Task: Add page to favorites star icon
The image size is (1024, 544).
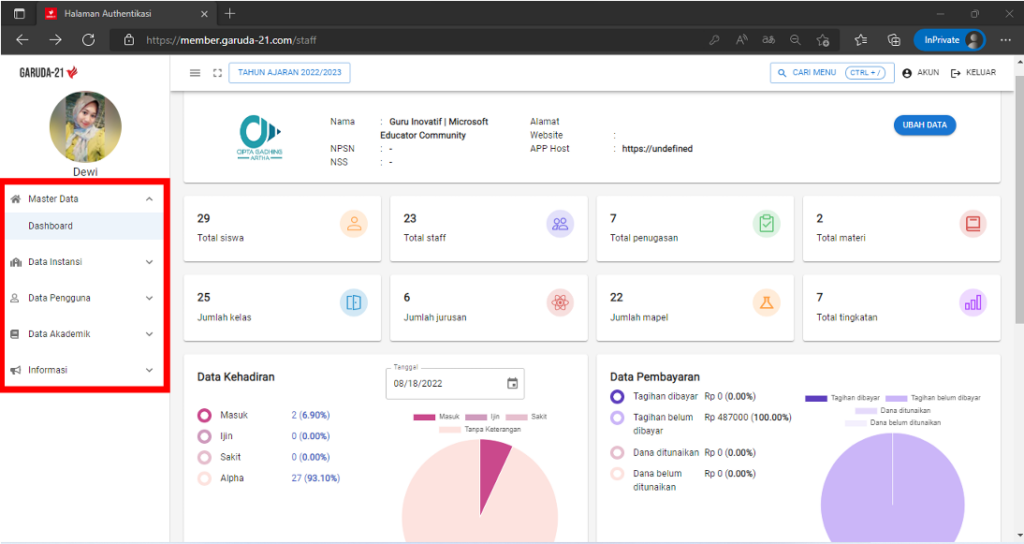Action: [x=823, y=40]
